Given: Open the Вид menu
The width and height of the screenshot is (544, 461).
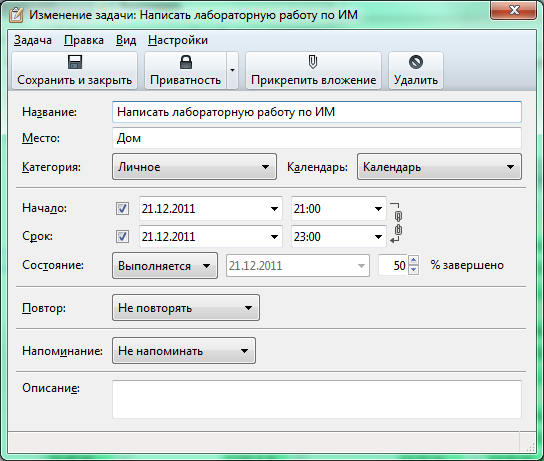Looking at the screenshot, I should [126, 40].
